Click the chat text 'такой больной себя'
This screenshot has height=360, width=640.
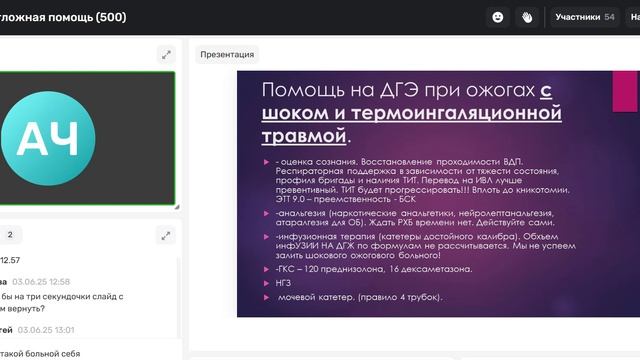pyautogui.click(x=40, y=354)
